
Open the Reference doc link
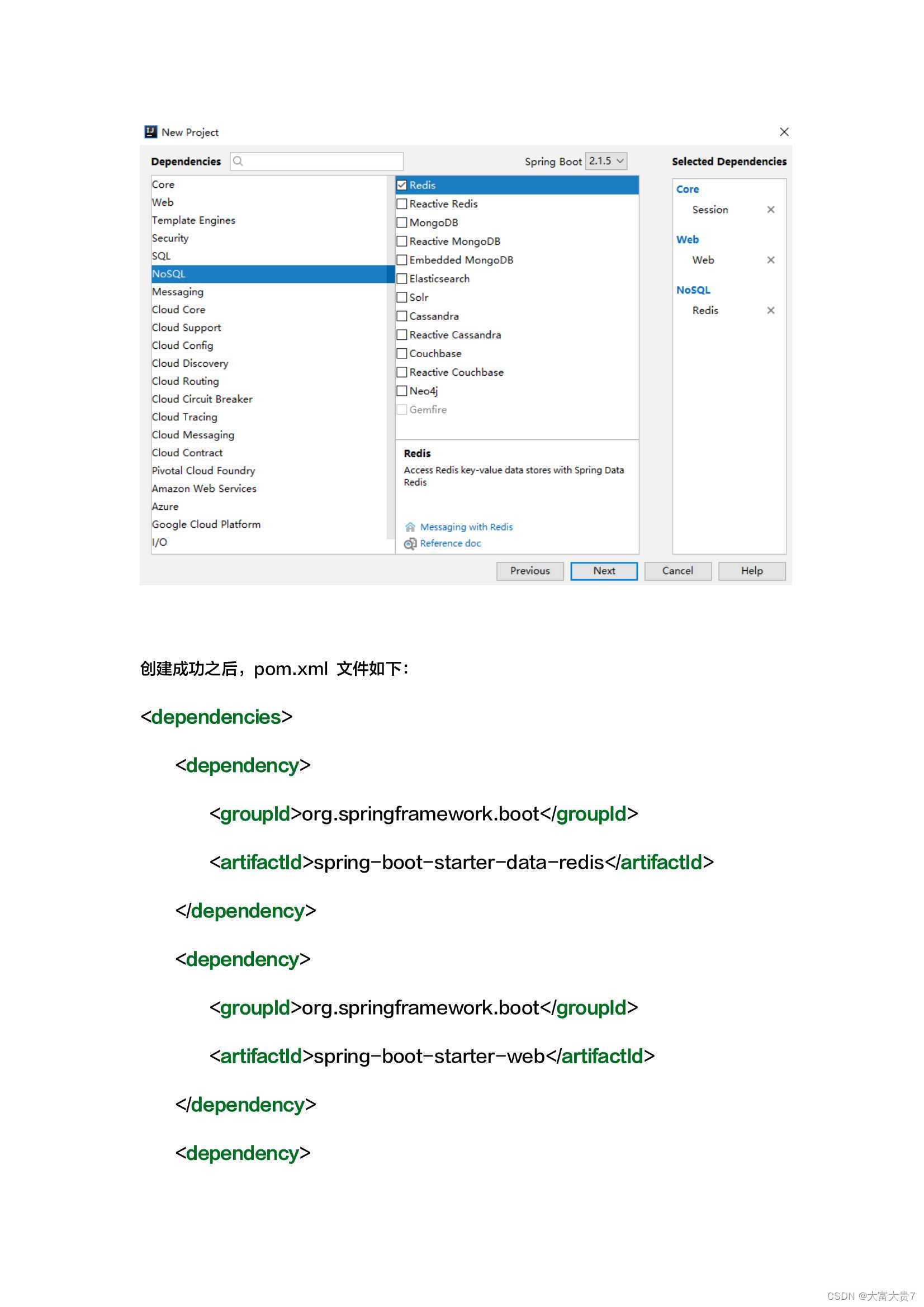450,543
